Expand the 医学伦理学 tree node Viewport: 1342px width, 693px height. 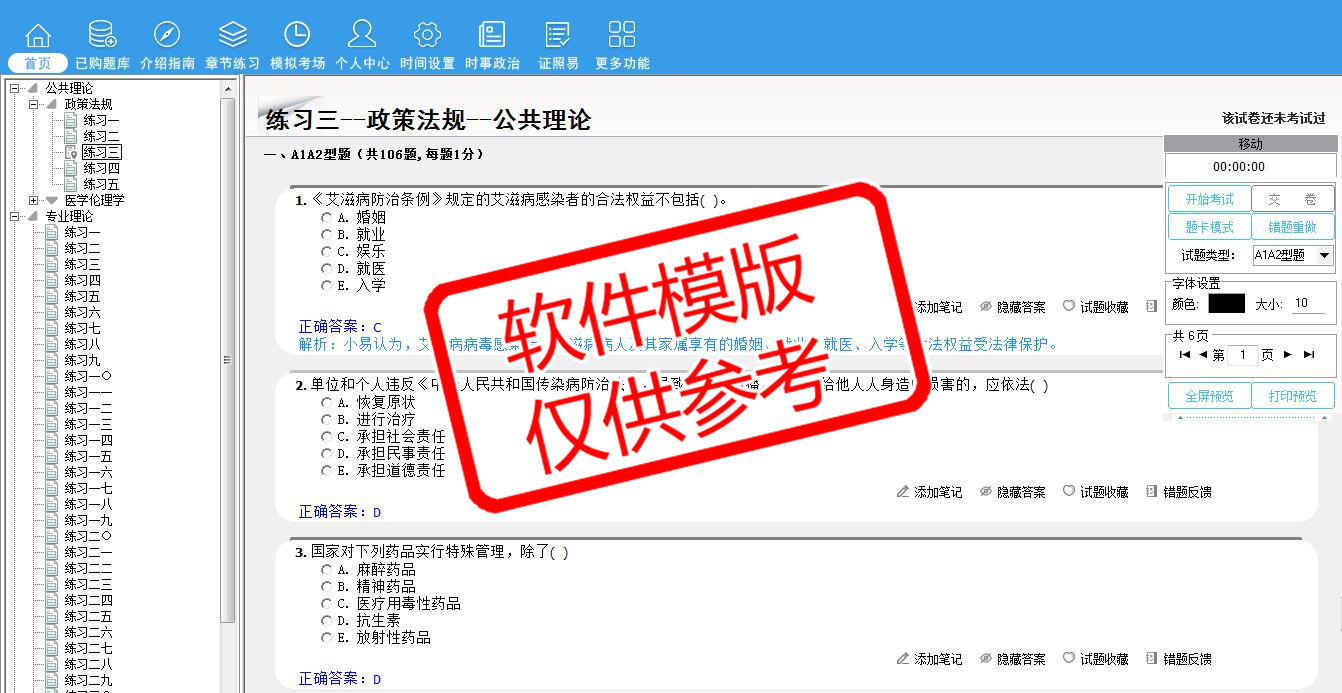(x=34, y=200)
